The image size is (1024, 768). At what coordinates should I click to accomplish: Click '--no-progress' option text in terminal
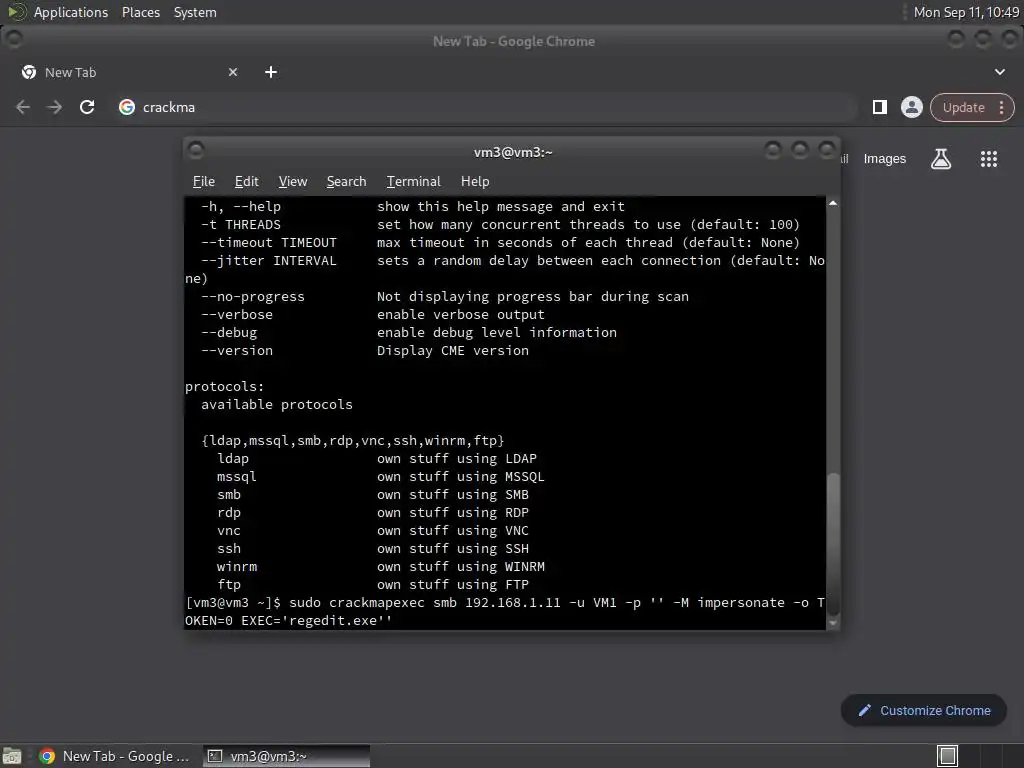253,296
